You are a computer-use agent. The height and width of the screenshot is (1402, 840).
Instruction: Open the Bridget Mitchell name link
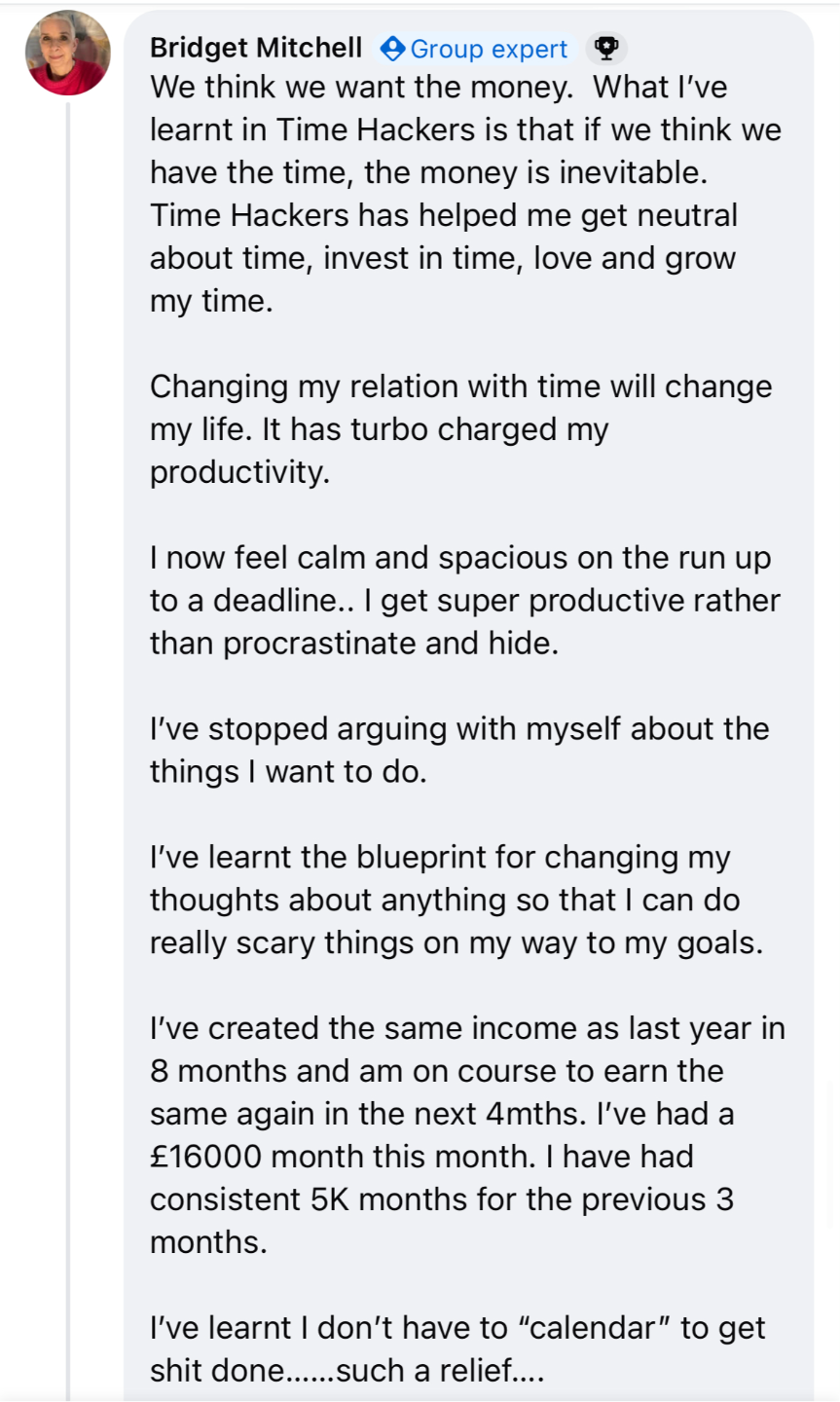tap(256, 48)
